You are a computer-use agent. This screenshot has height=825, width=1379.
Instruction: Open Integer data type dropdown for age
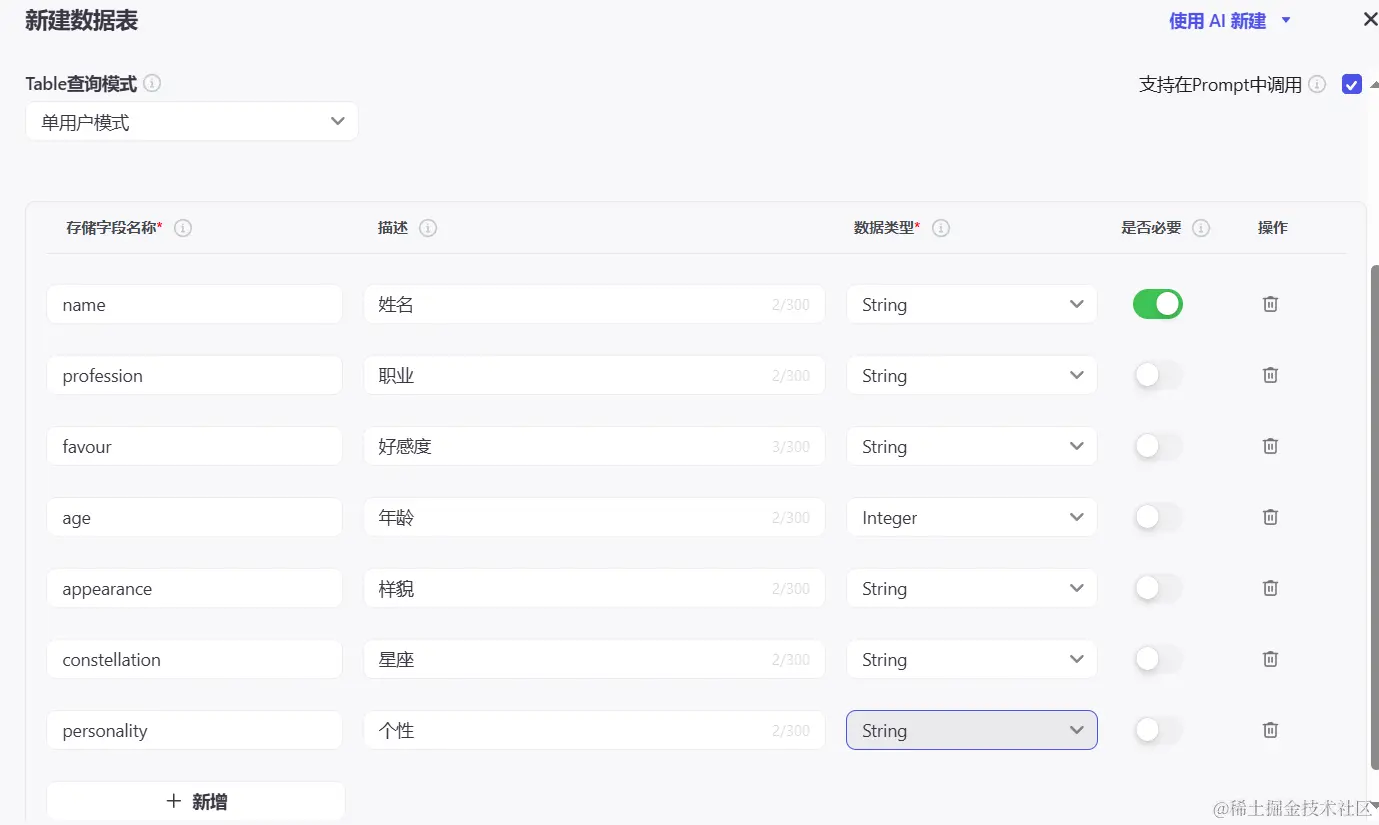tap(972, 517)
